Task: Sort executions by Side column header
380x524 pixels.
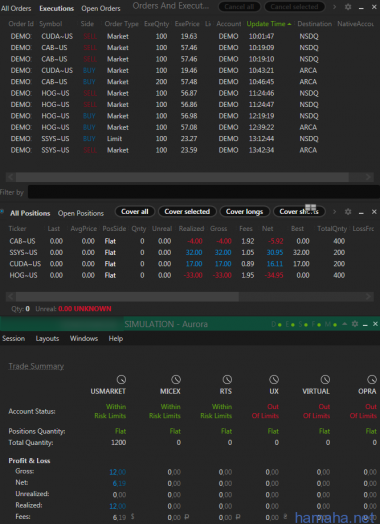Action: point(87,24)
